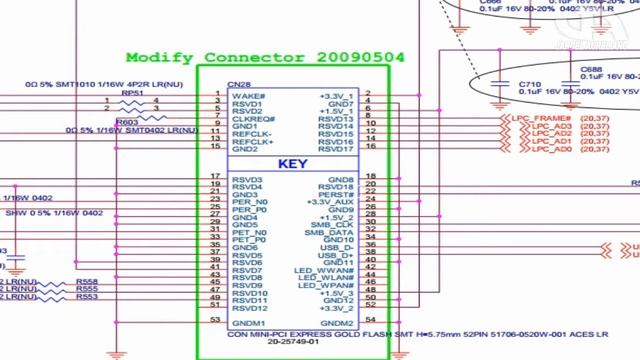Image resolution: width=640 pixels, height=360 pixels.
Task: Click the RSVD18 pin label
Action: click(x=336, y=187)
